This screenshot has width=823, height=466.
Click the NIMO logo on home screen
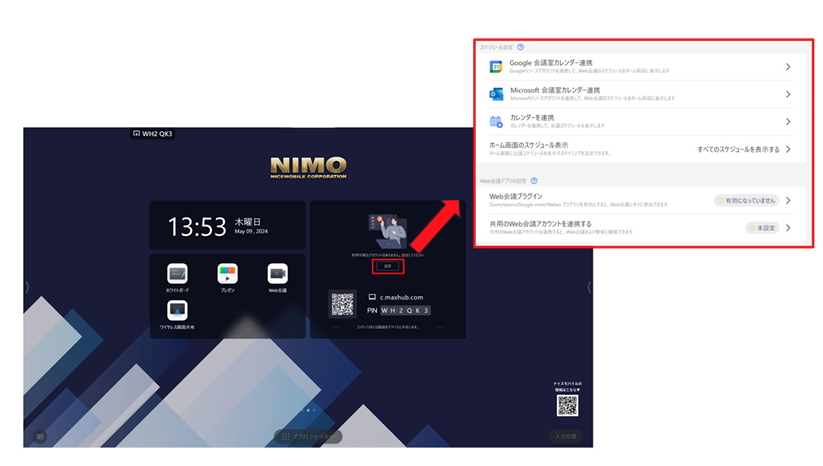[308, 168]
